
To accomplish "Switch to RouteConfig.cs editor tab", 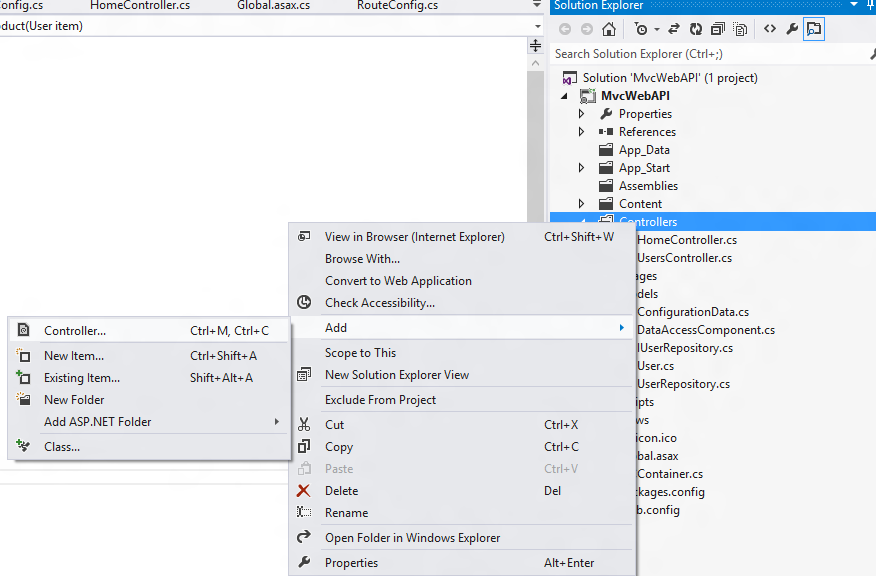I will click(397, 6).
